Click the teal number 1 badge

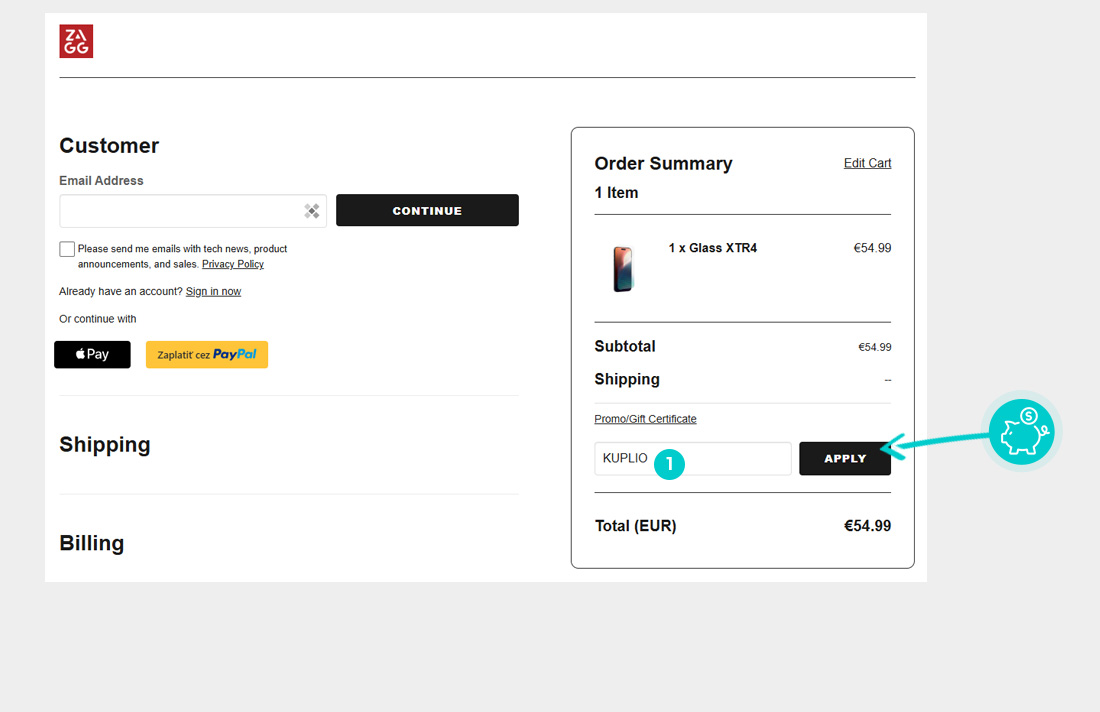pyautogui.click(x=669, y=464)
